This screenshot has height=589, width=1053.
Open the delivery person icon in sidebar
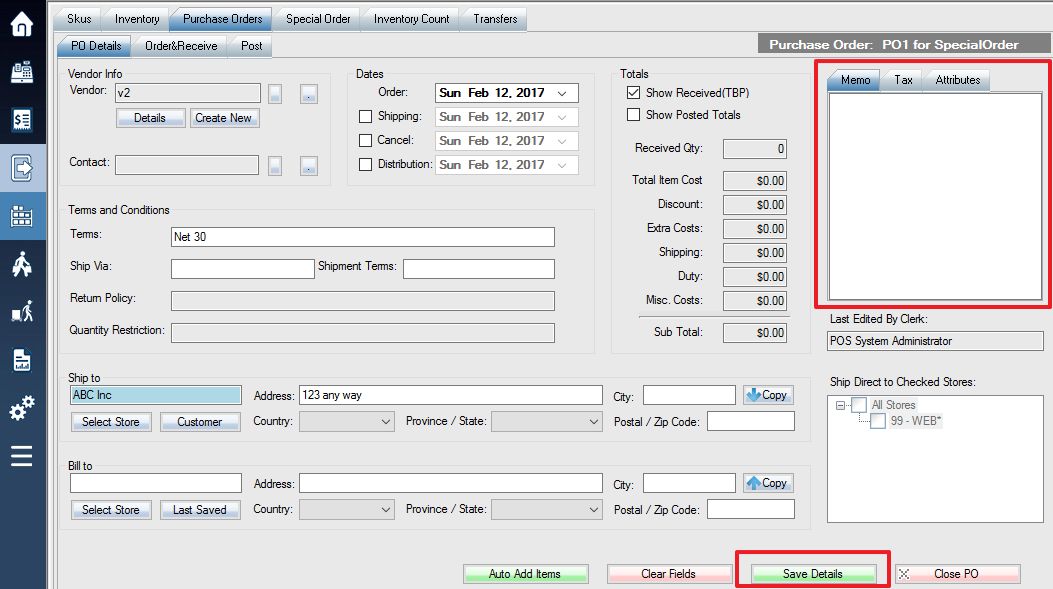tap(21, 312)
